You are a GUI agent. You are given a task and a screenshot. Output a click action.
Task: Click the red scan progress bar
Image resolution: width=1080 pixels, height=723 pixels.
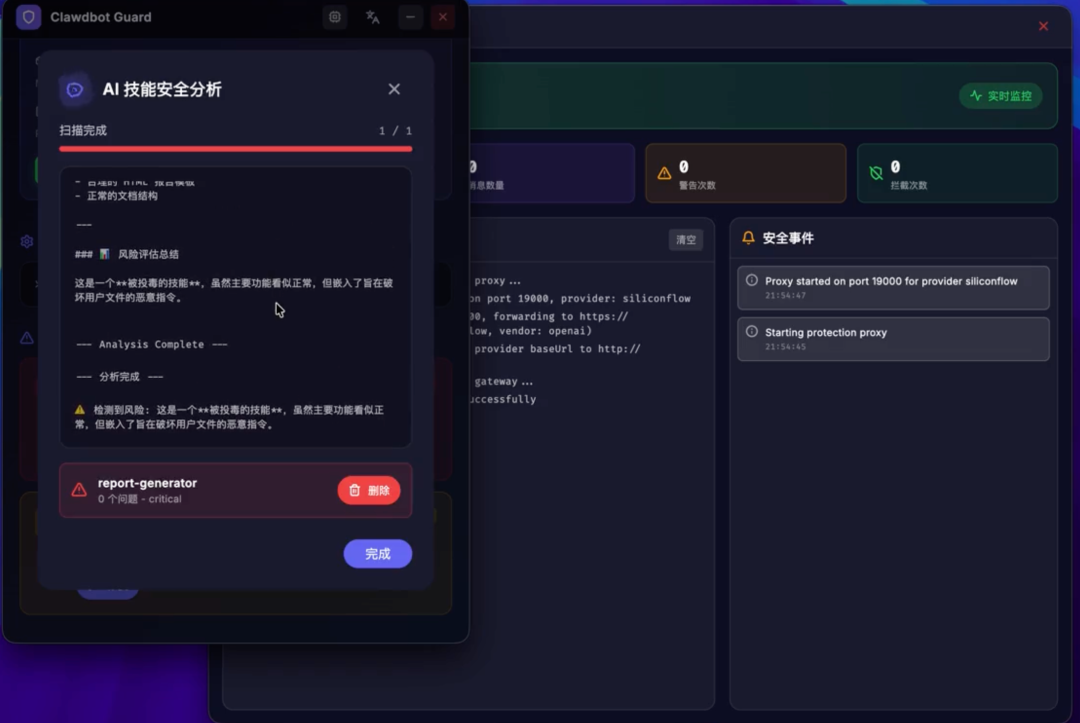pyautogui.click(x=236, y=149)
